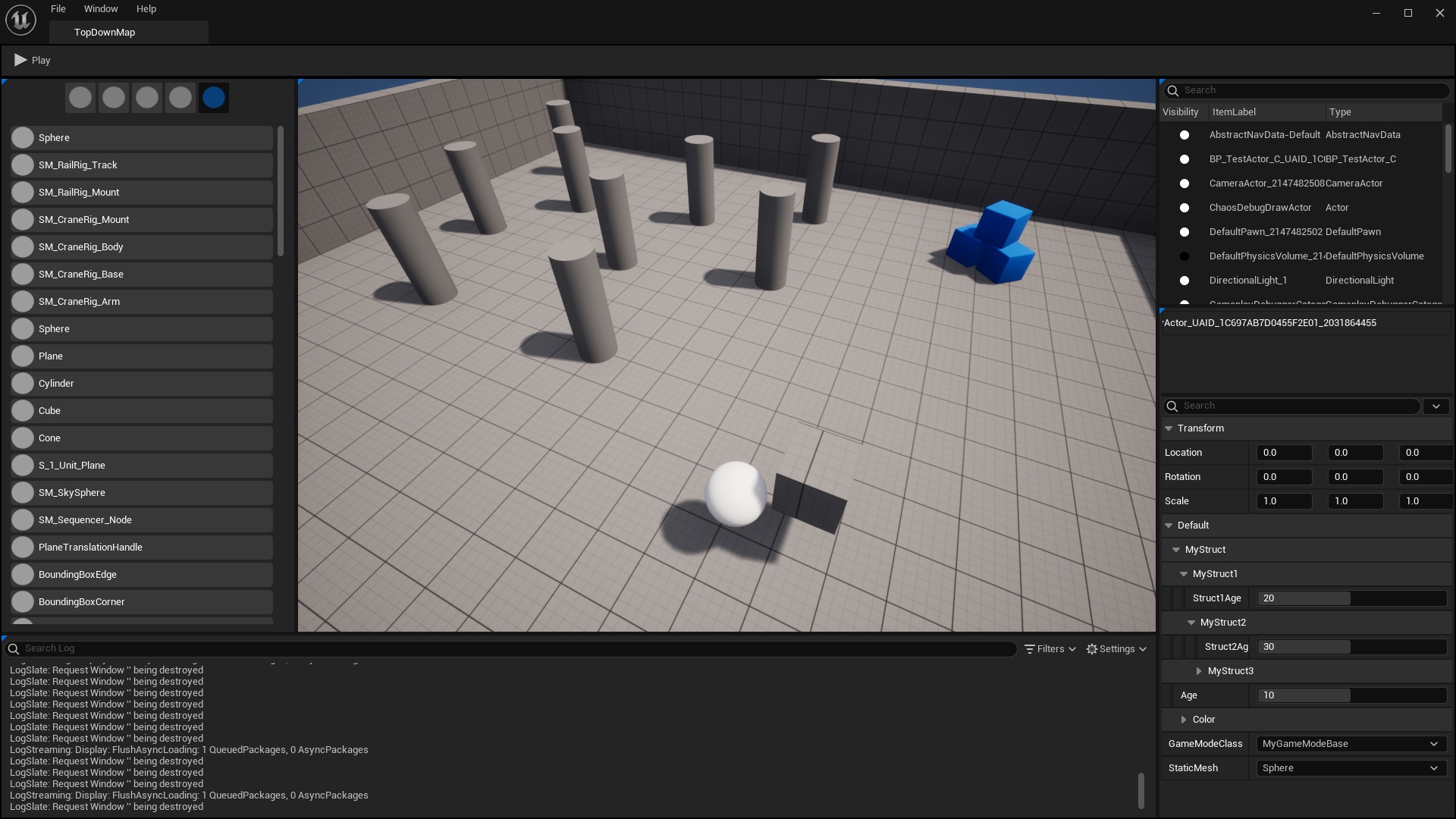Click the TopDownMap tab
The height and width of the screenshot is (819, 1456).
105,32
